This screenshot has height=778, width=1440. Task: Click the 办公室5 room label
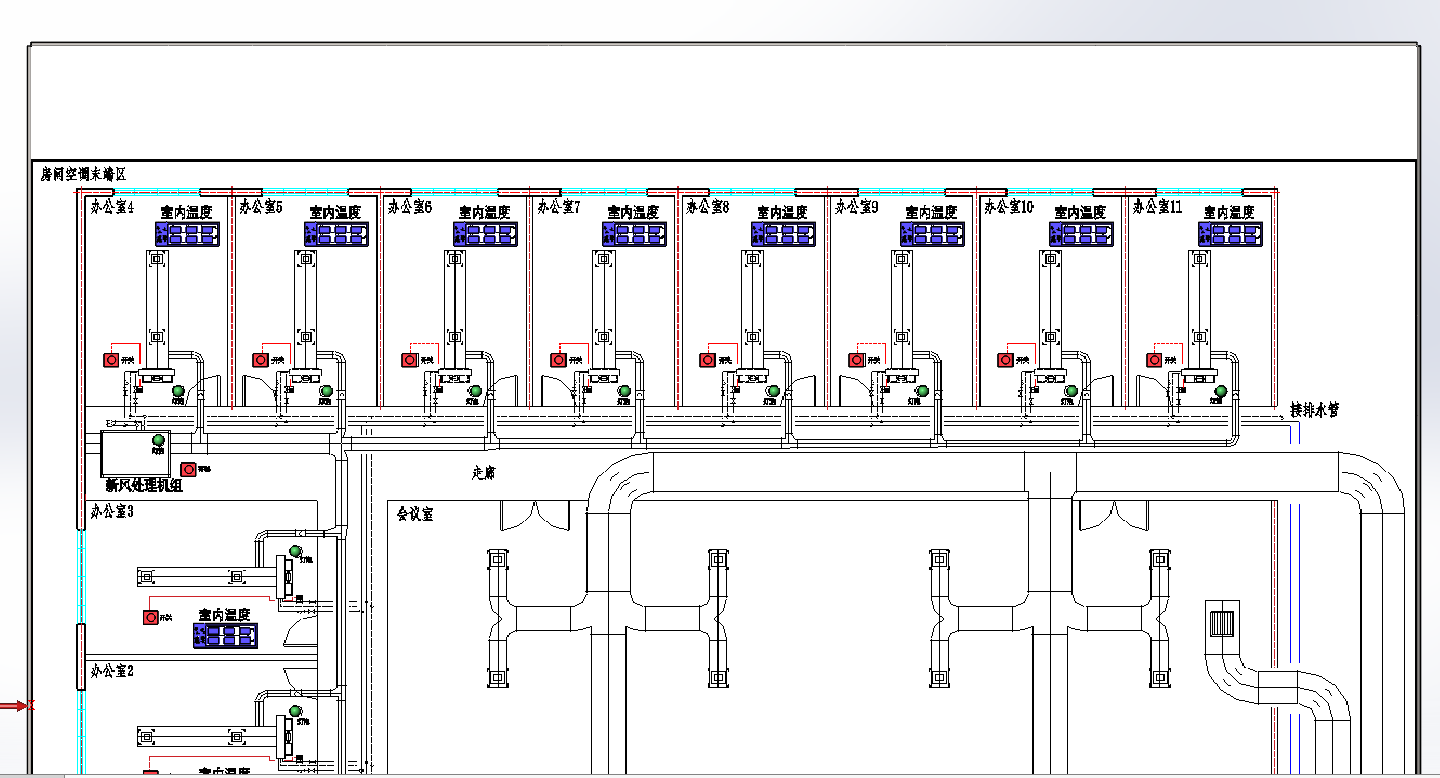pos(261,207)
